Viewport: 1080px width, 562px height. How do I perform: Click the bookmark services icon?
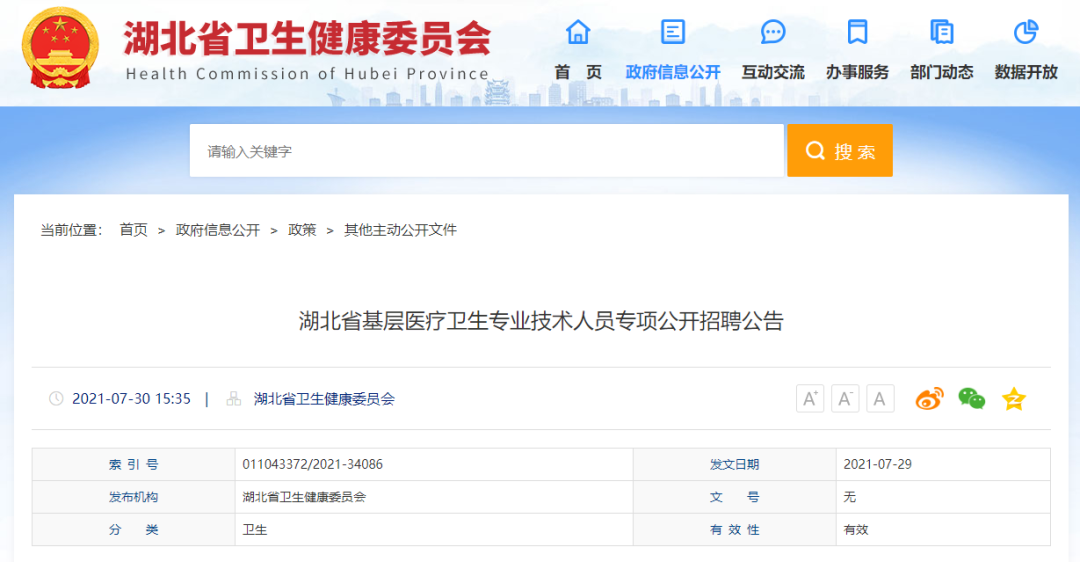click(x=858, y=32)
